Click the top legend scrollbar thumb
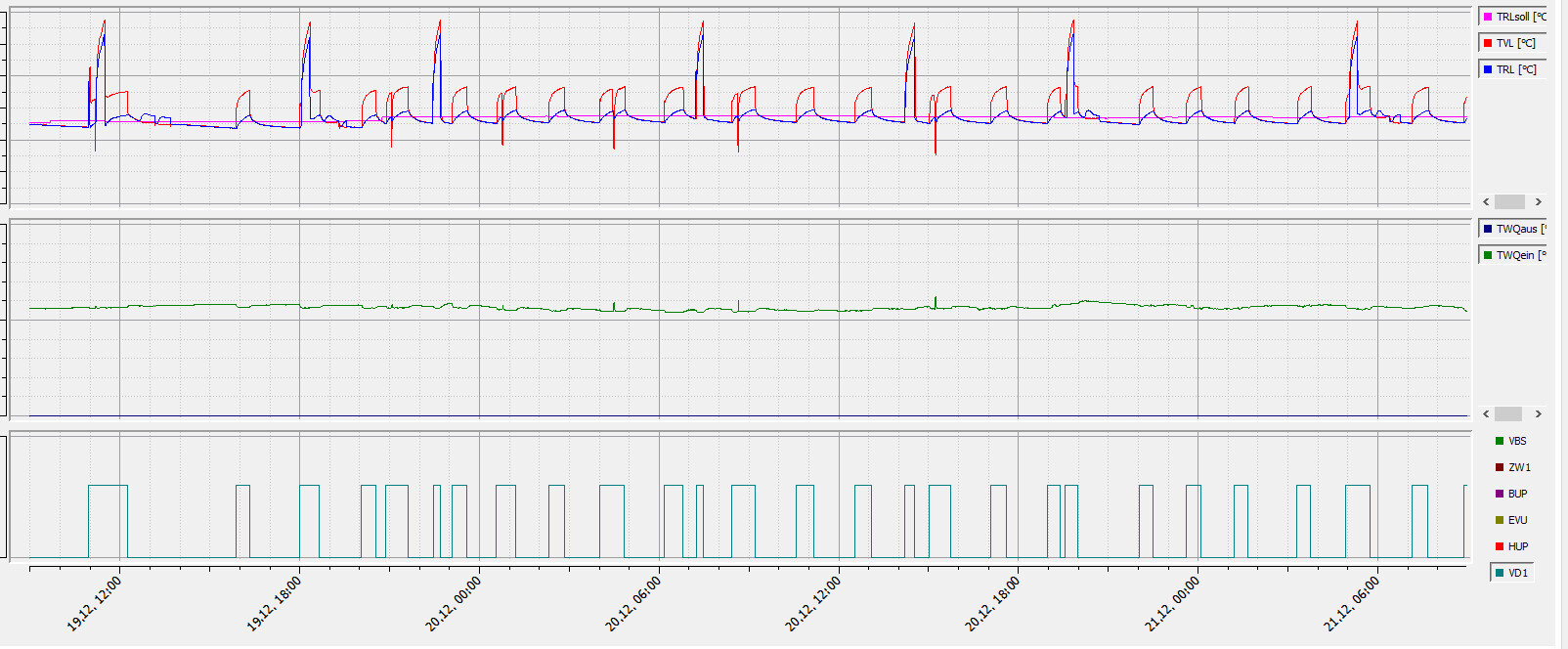Viewport: 1568px width, 649px height. point(1509,201)
